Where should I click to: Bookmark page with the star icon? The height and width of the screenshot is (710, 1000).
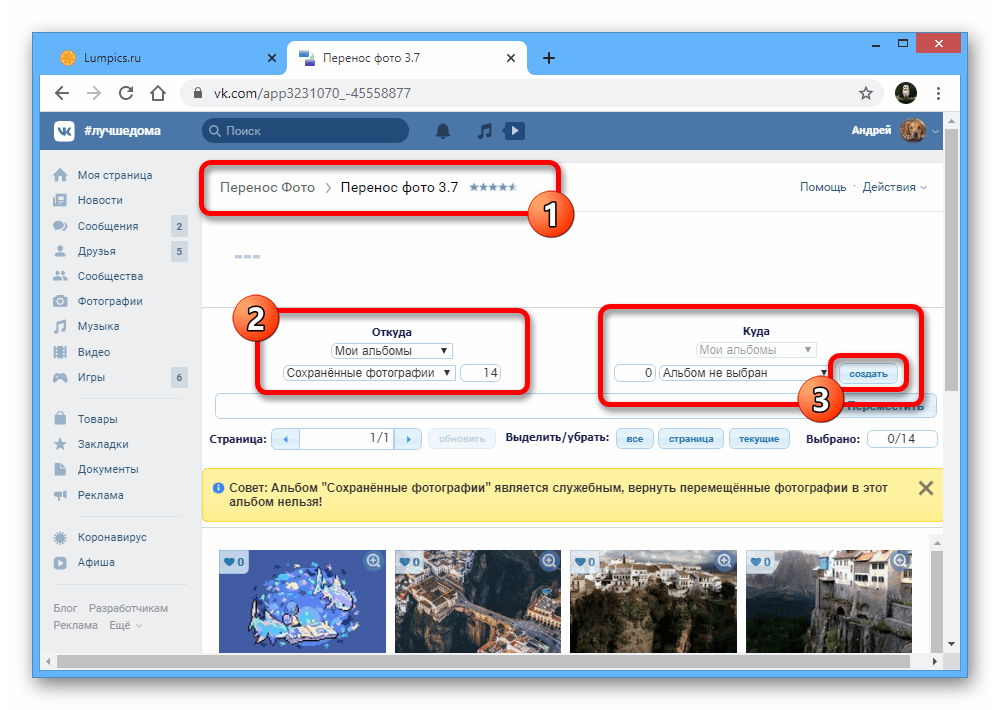click(x=866, y=93)
